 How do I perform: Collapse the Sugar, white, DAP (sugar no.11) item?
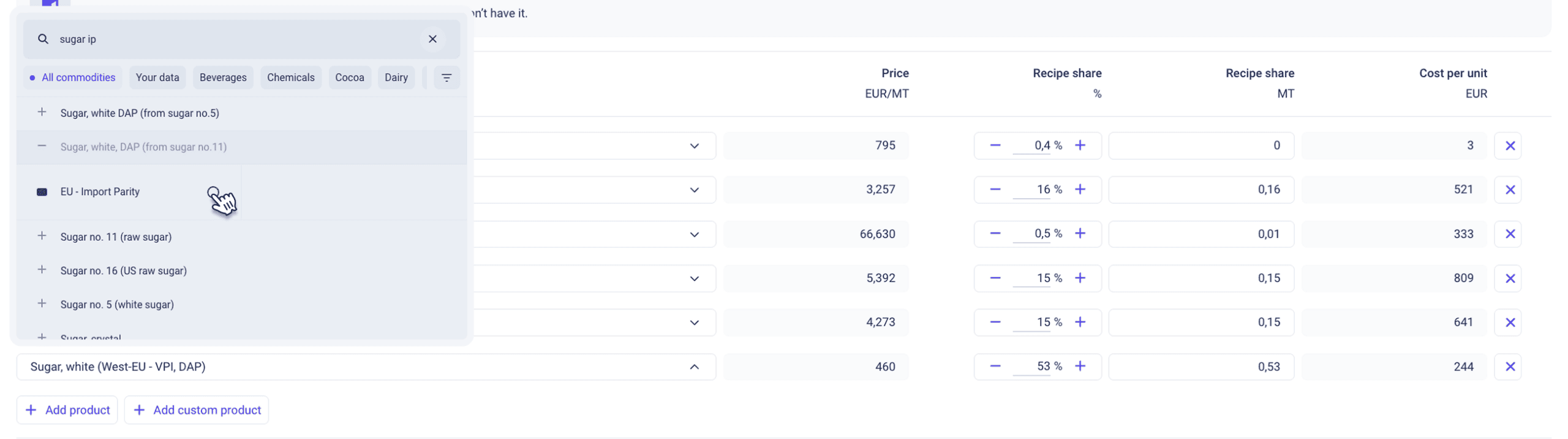[x=42, y=146]
